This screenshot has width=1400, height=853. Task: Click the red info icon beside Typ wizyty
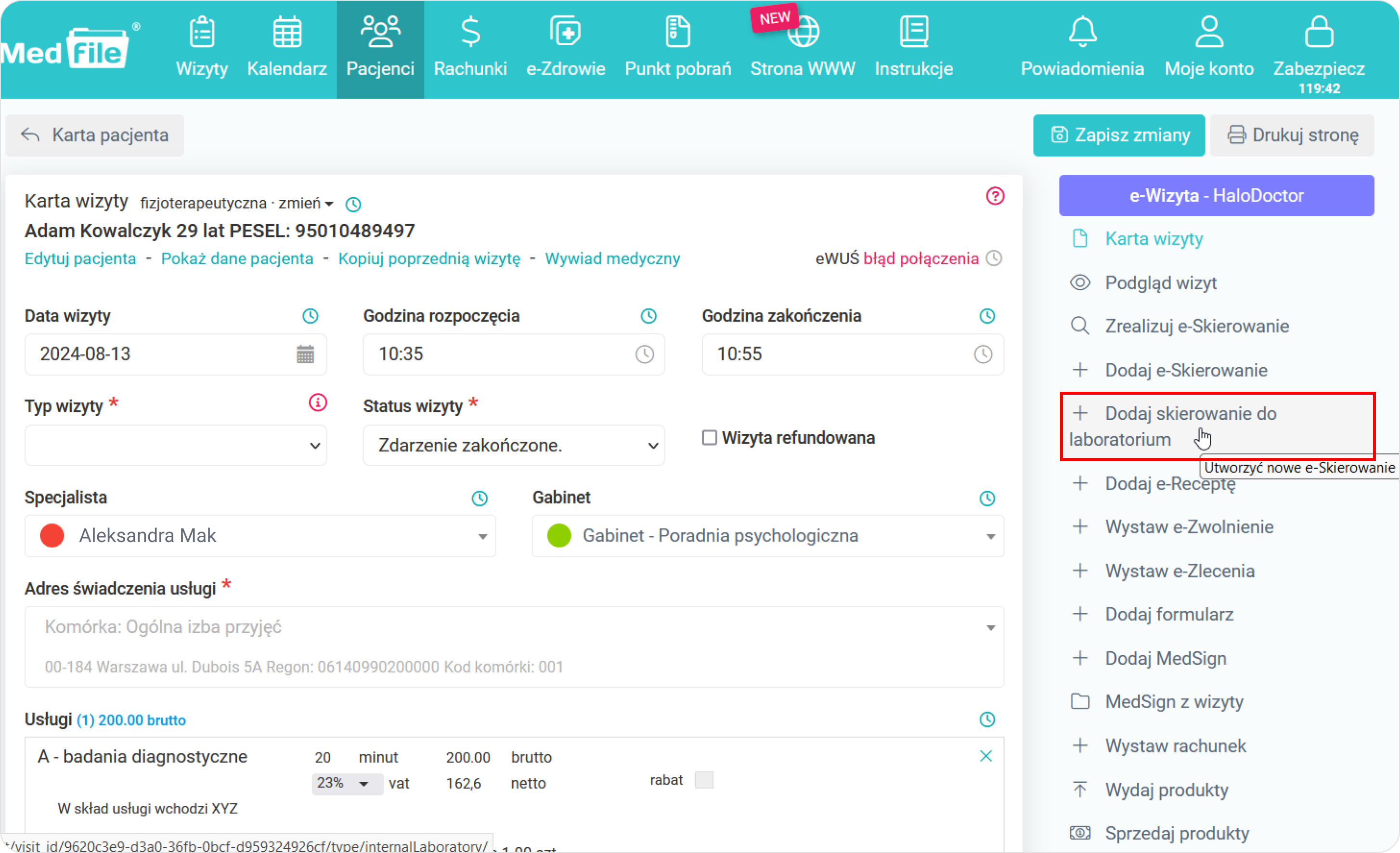(x=318, y=403)
